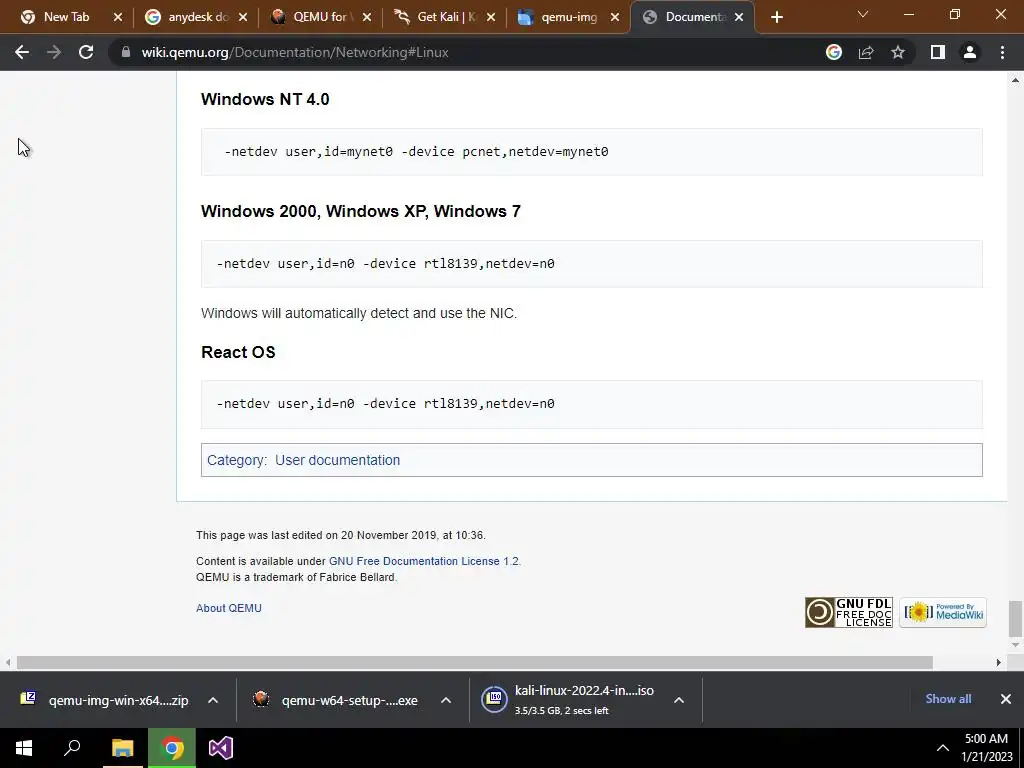Screen dimensions: 1024x768
Task: View site security lock info
Action: coord(125,52)
